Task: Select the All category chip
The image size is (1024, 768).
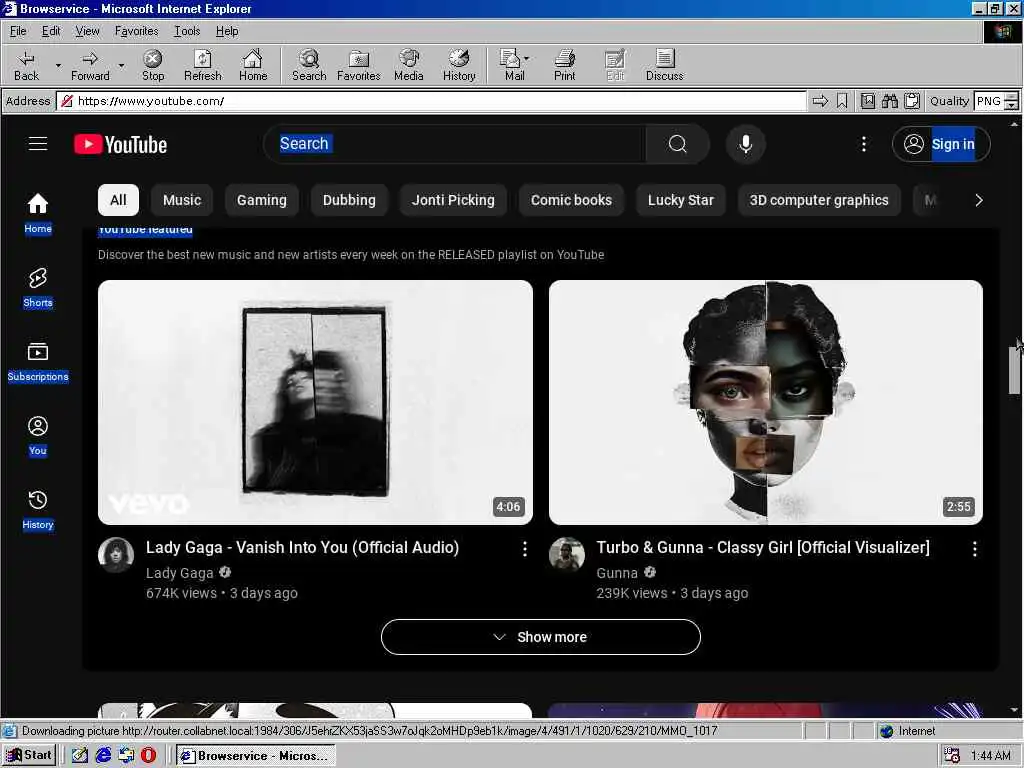Action: point(118,200)
